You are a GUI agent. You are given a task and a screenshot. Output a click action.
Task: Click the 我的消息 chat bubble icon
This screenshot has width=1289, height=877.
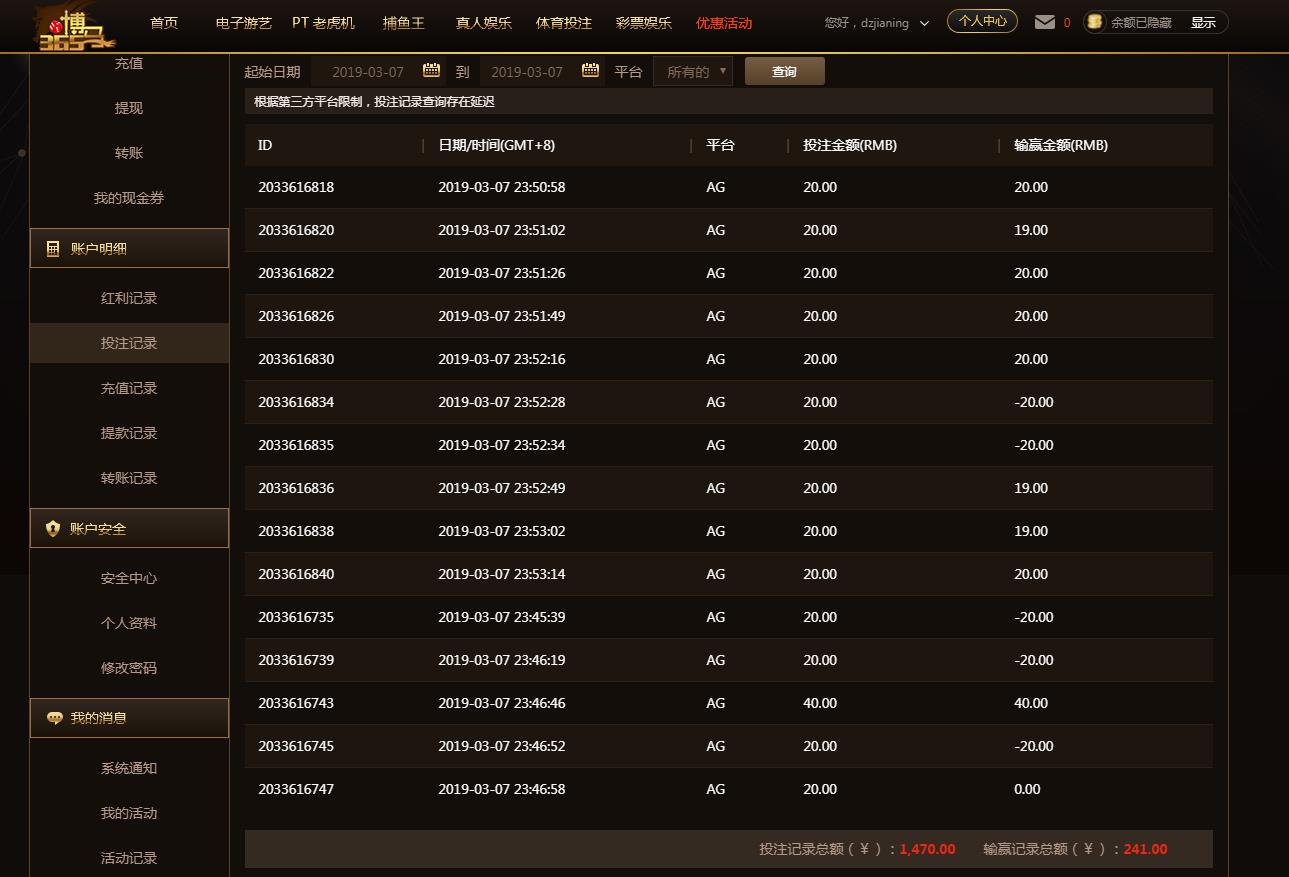[54, 718]
